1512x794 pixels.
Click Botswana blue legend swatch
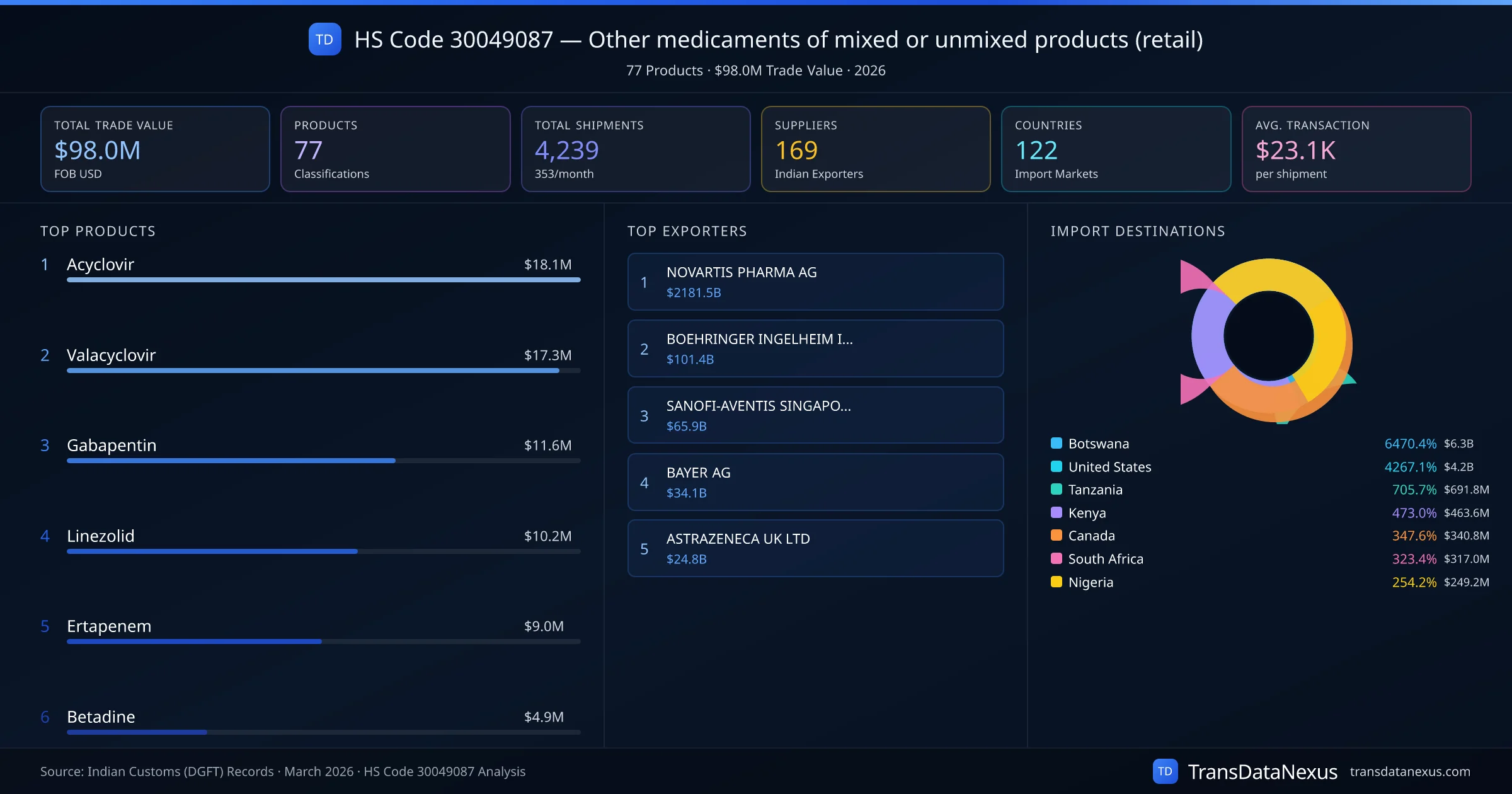pos(1057,443)
